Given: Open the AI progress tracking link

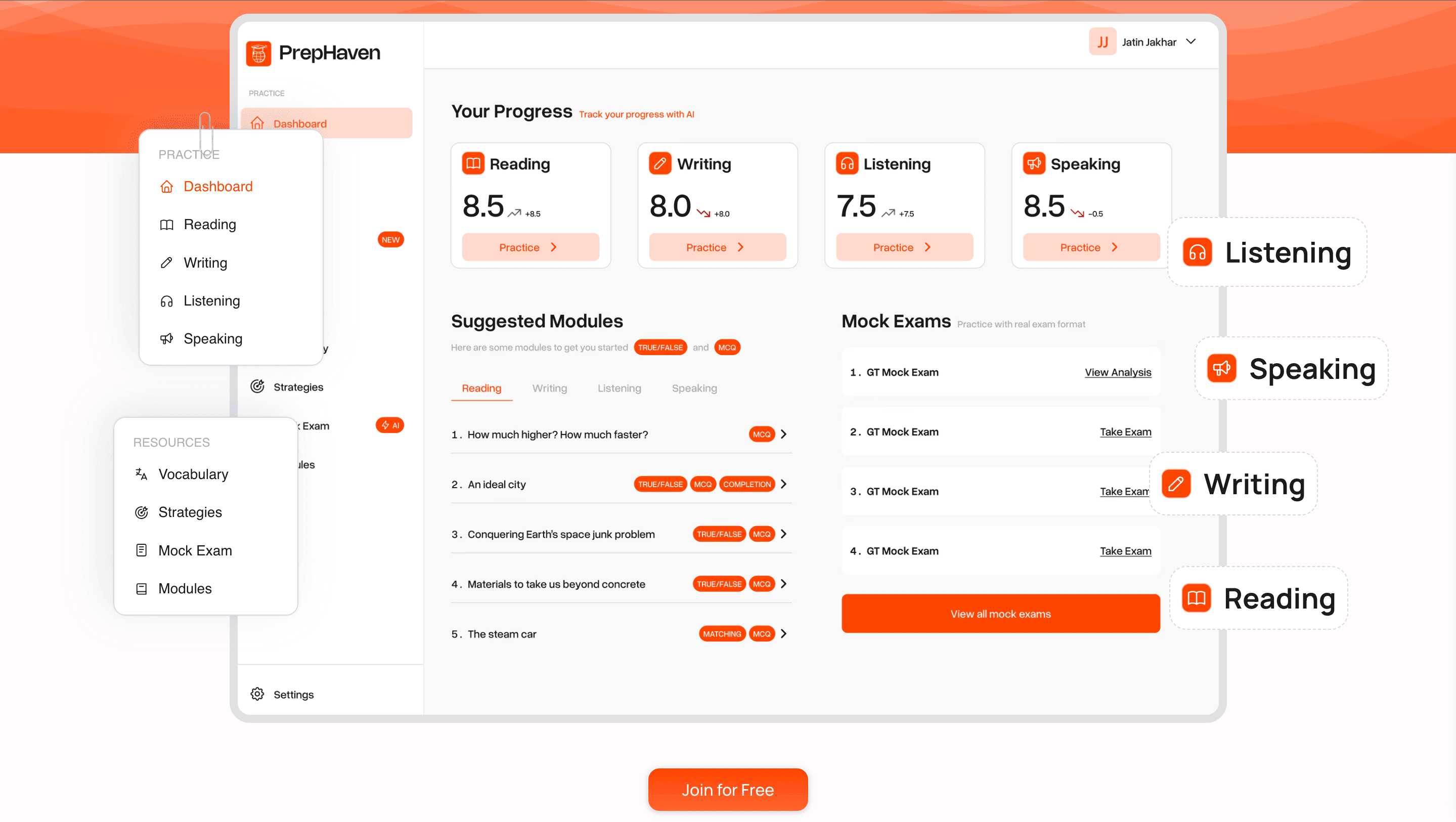Looking at the screenshot, I should pyautogui.click(x=638, y=114).
